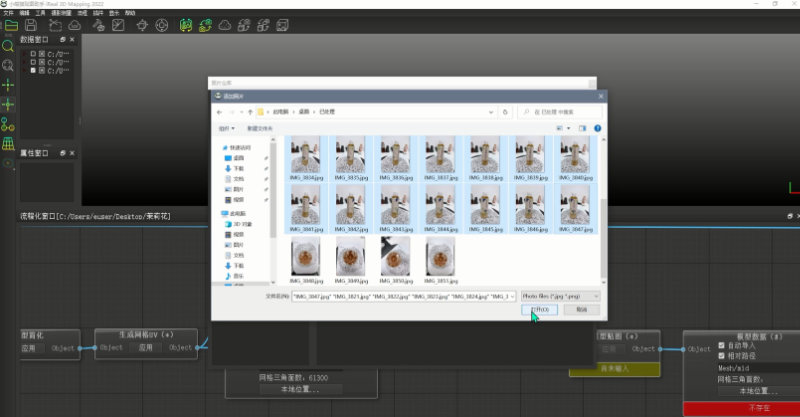Float the 属性窗口 panel using its undock icon
The image size is (800, 417).
[x=63, y=153]
